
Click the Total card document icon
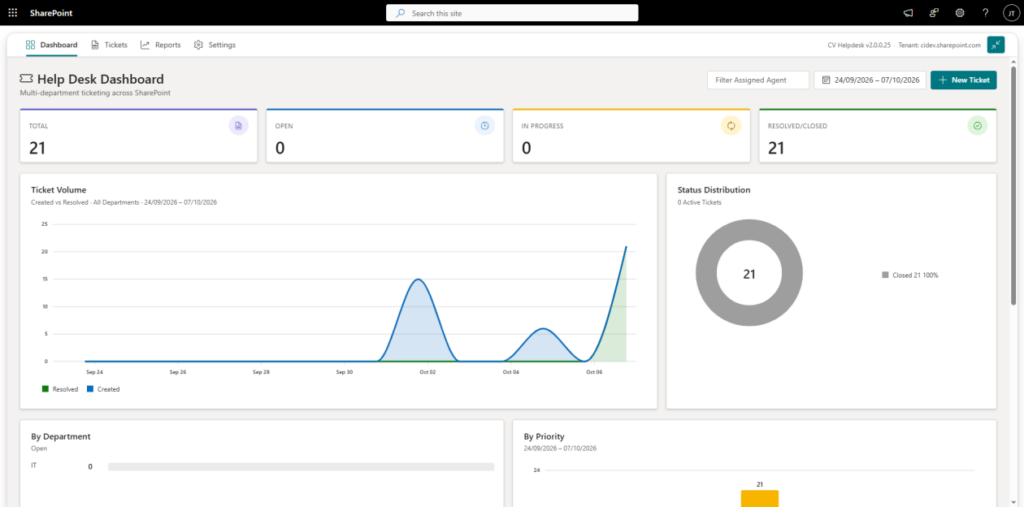pyautogui.click(x=238, y=126)
